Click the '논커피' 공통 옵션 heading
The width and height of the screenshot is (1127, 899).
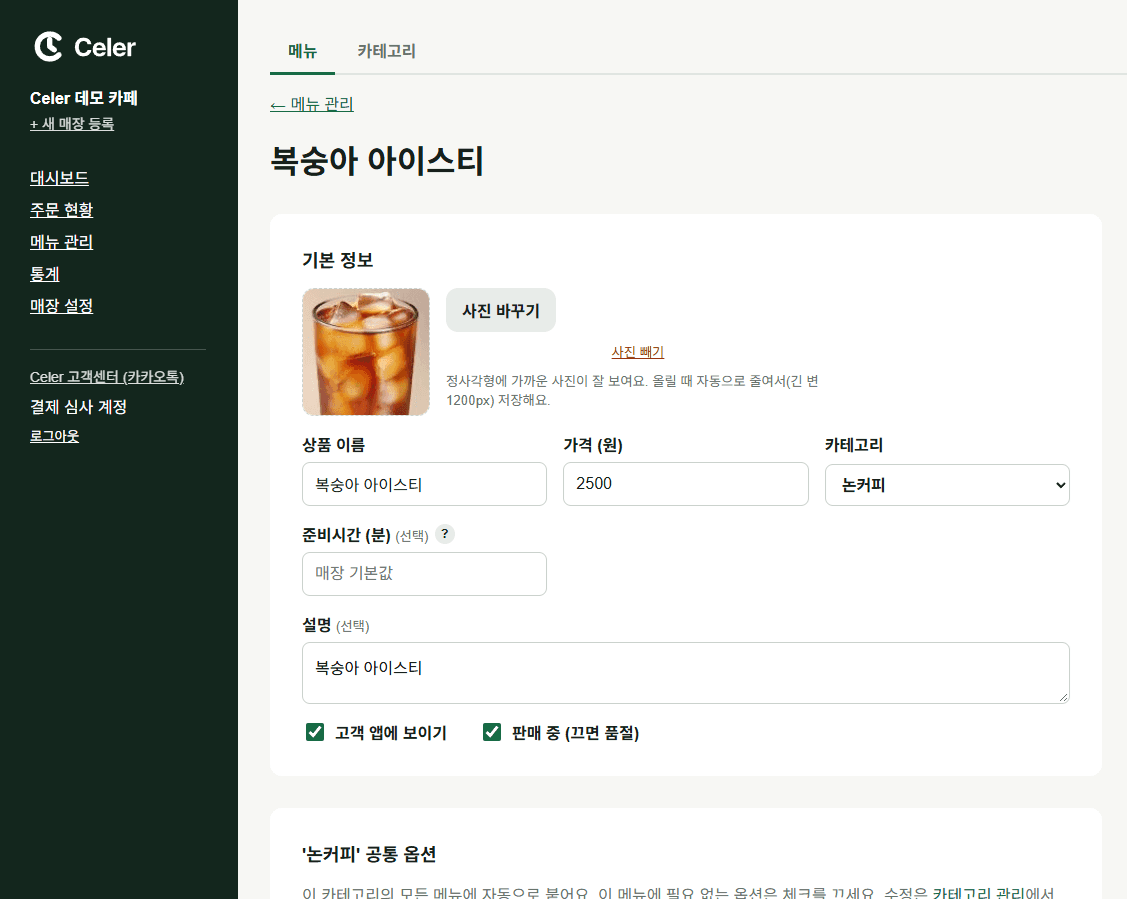[x=369, y=854]
